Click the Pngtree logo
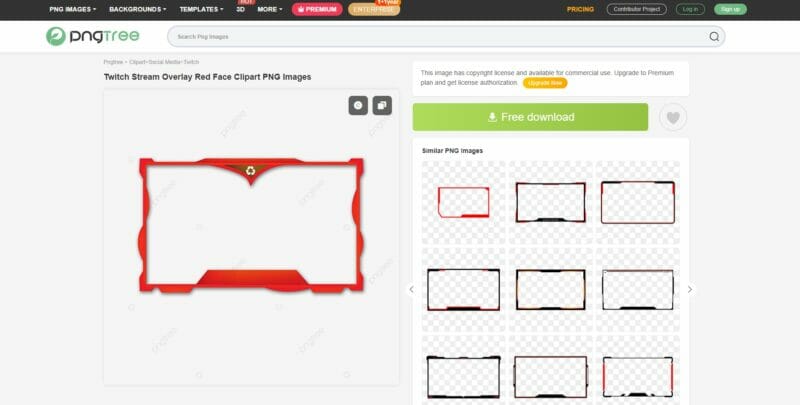800x405 pixels. (x=92, y=36)
